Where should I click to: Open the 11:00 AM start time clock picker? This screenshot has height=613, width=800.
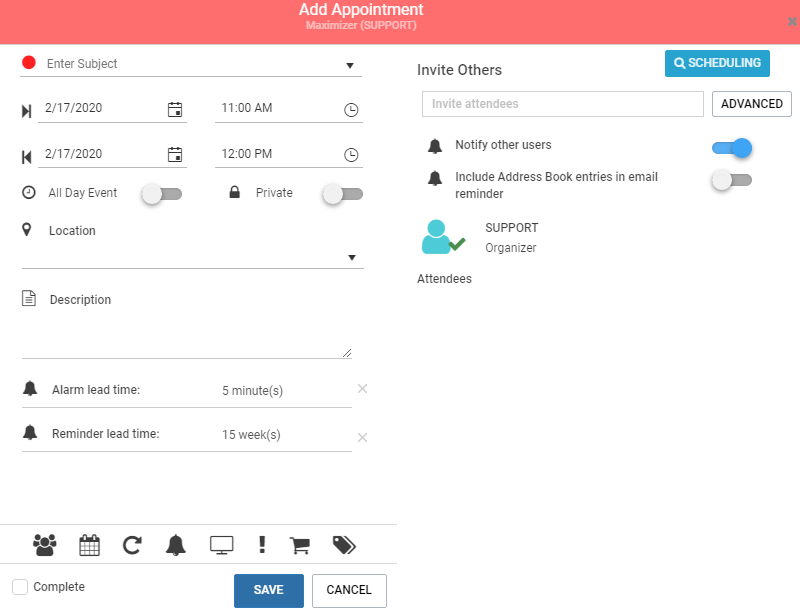351,110
